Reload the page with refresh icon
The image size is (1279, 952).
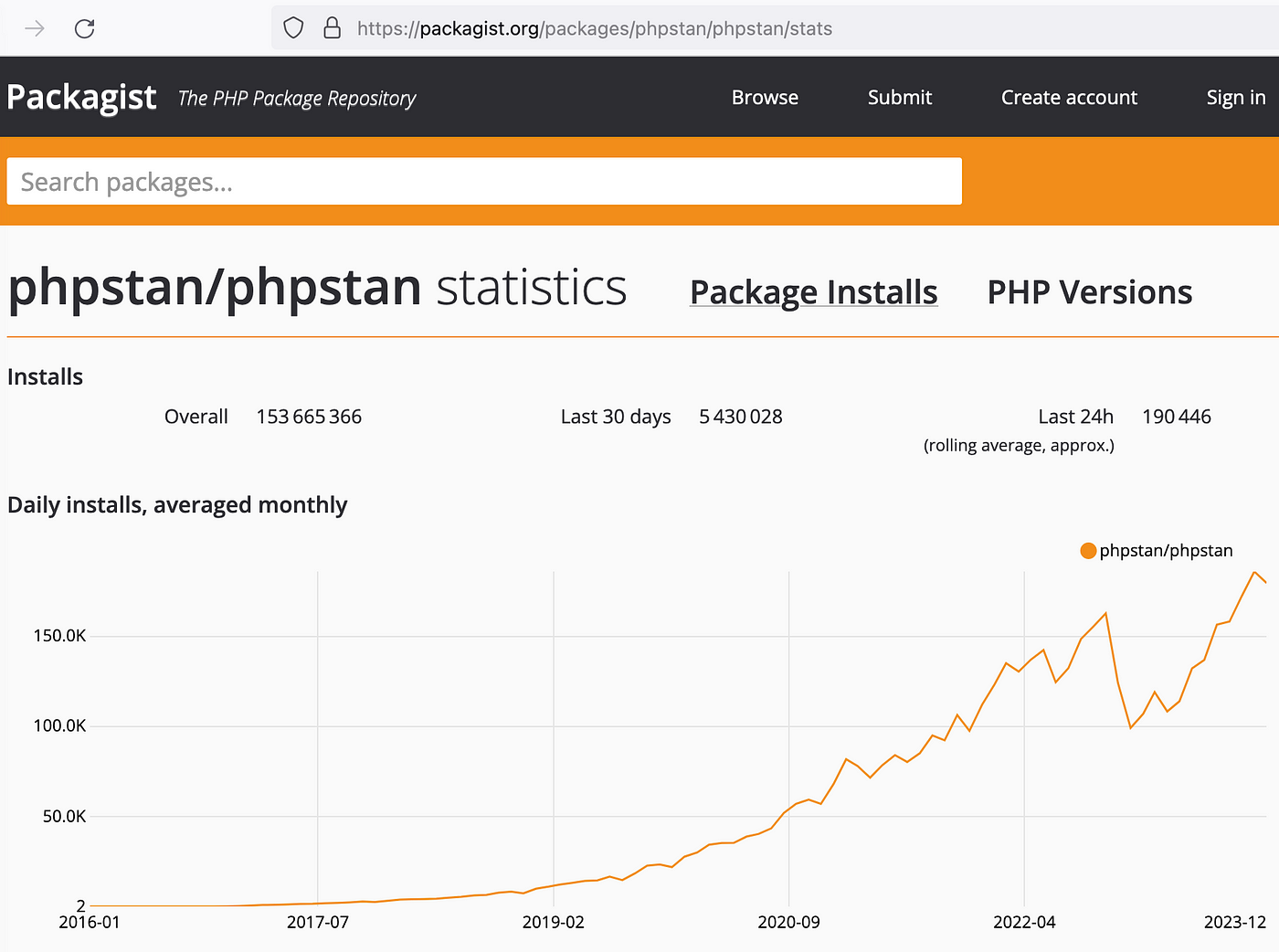coord(85,28)
